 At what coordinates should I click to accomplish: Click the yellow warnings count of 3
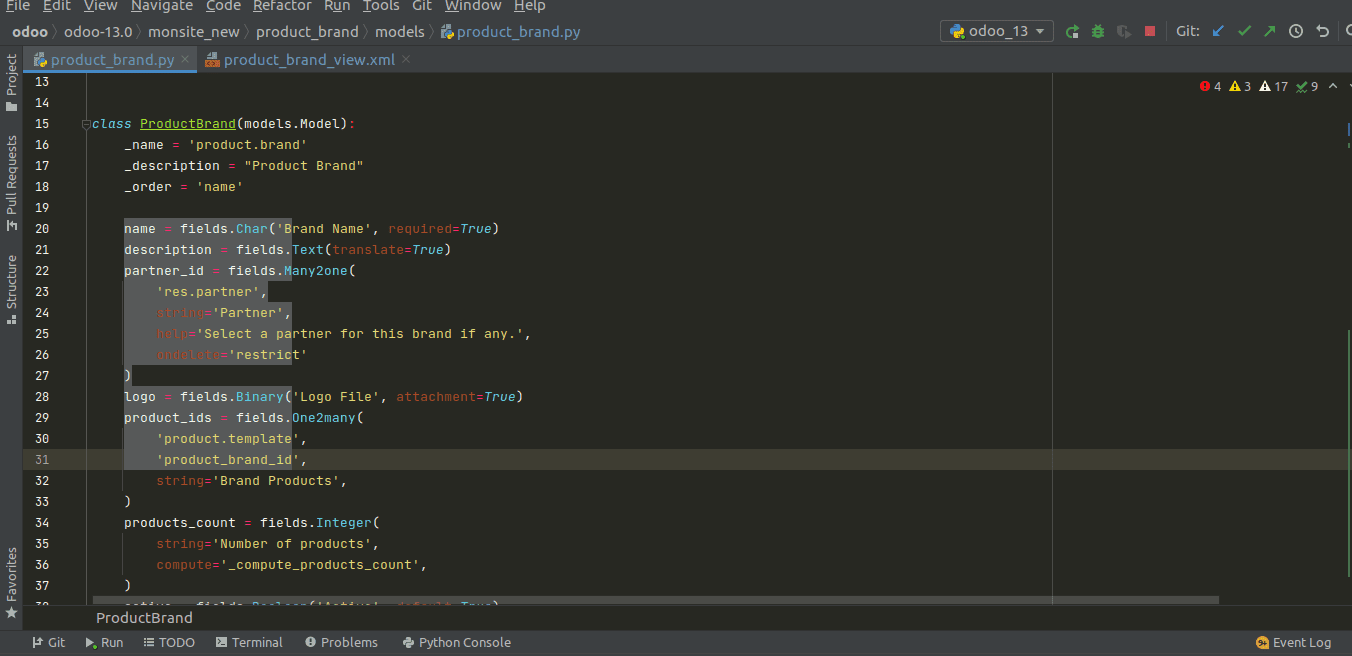point(1240,87)
